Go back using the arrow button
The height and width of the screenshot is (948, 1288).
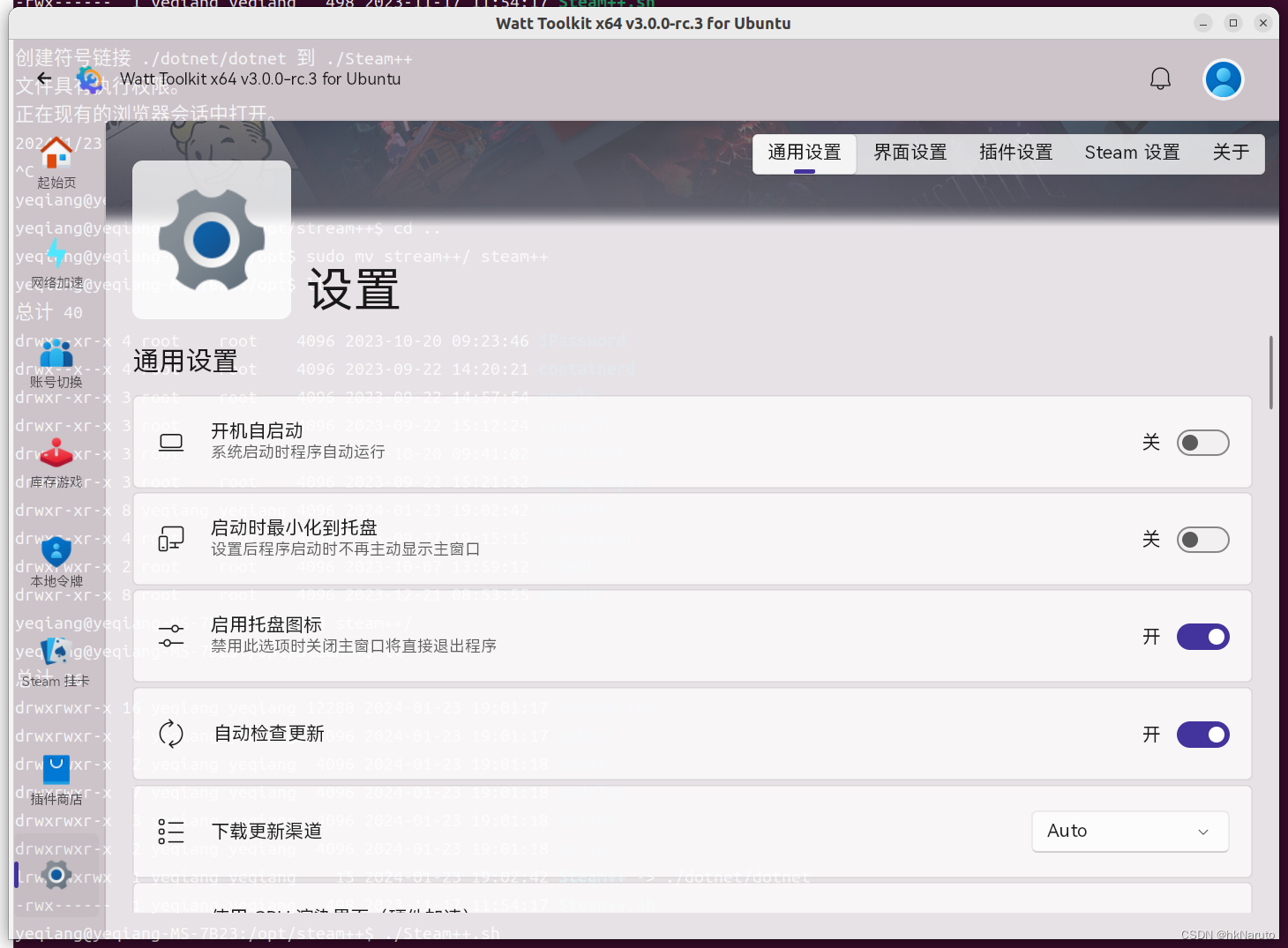tap(44, 78)
